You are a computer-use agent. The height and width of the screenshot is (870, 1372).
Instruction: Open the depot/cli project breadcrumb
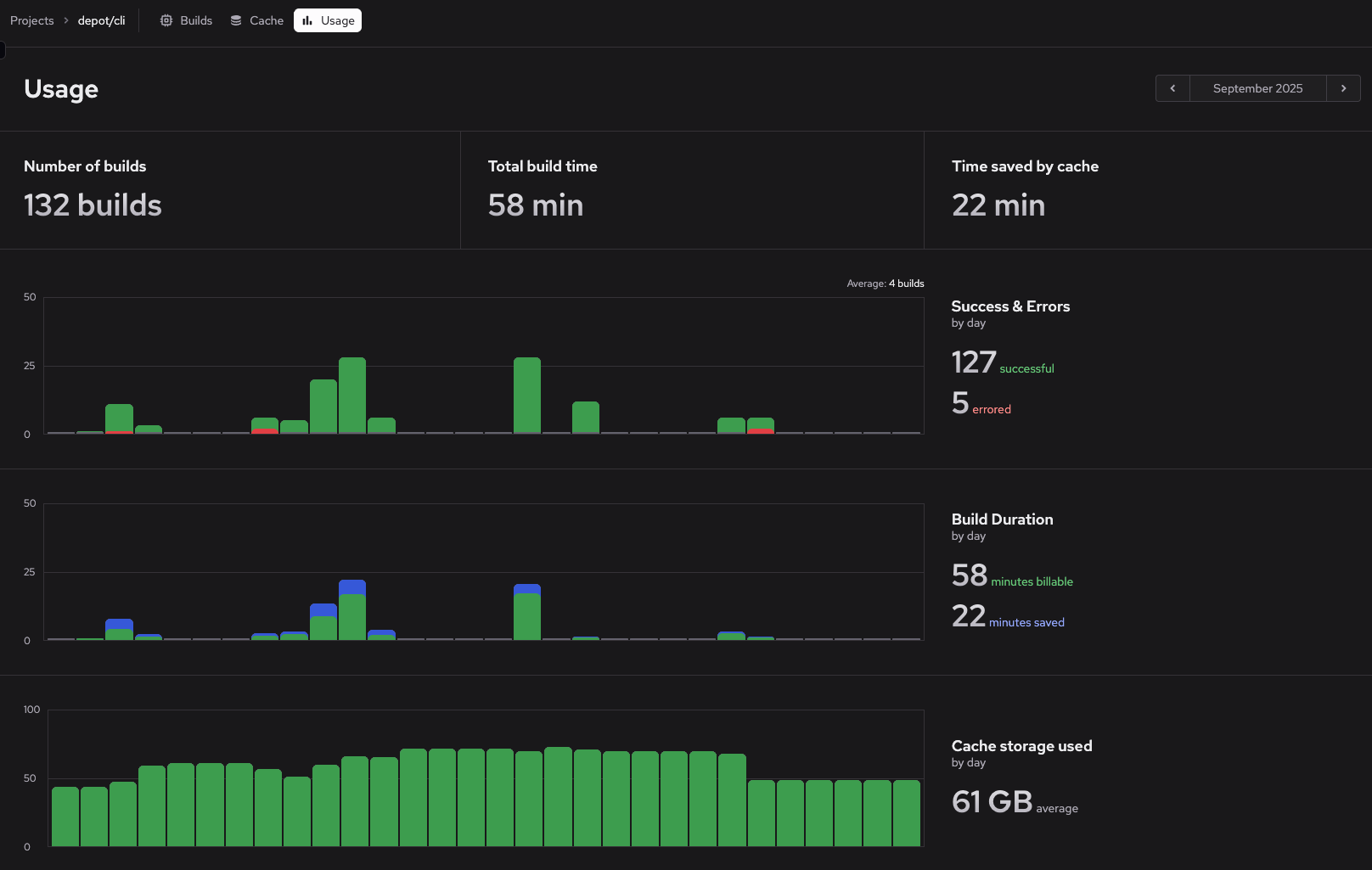(101, 20)
